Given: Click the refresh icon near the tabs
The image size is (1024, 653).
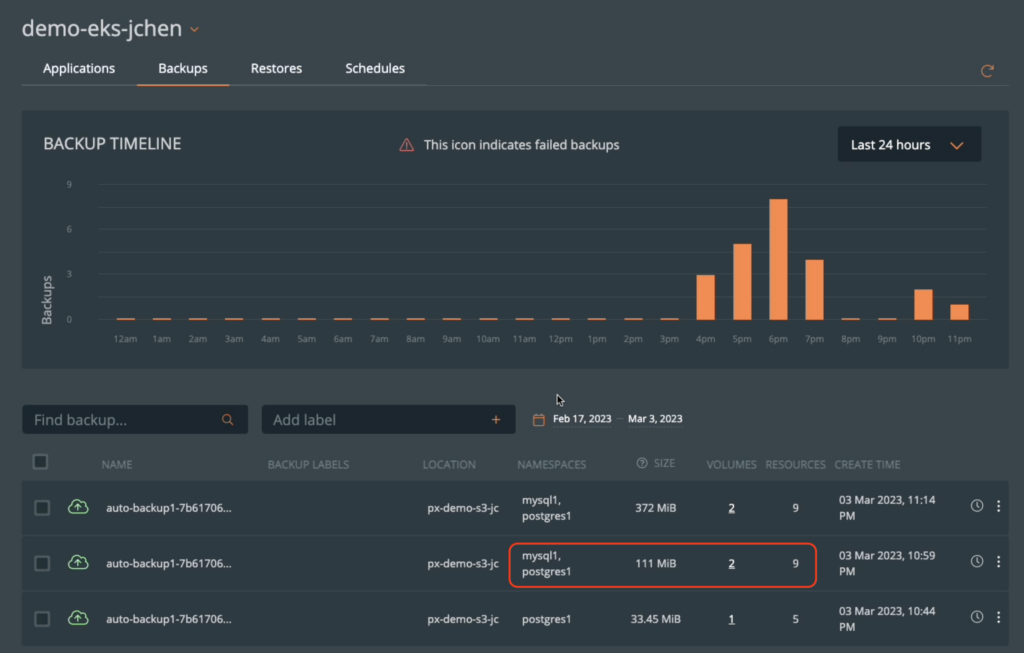Looking at the screenshot, I should (988, 71).
